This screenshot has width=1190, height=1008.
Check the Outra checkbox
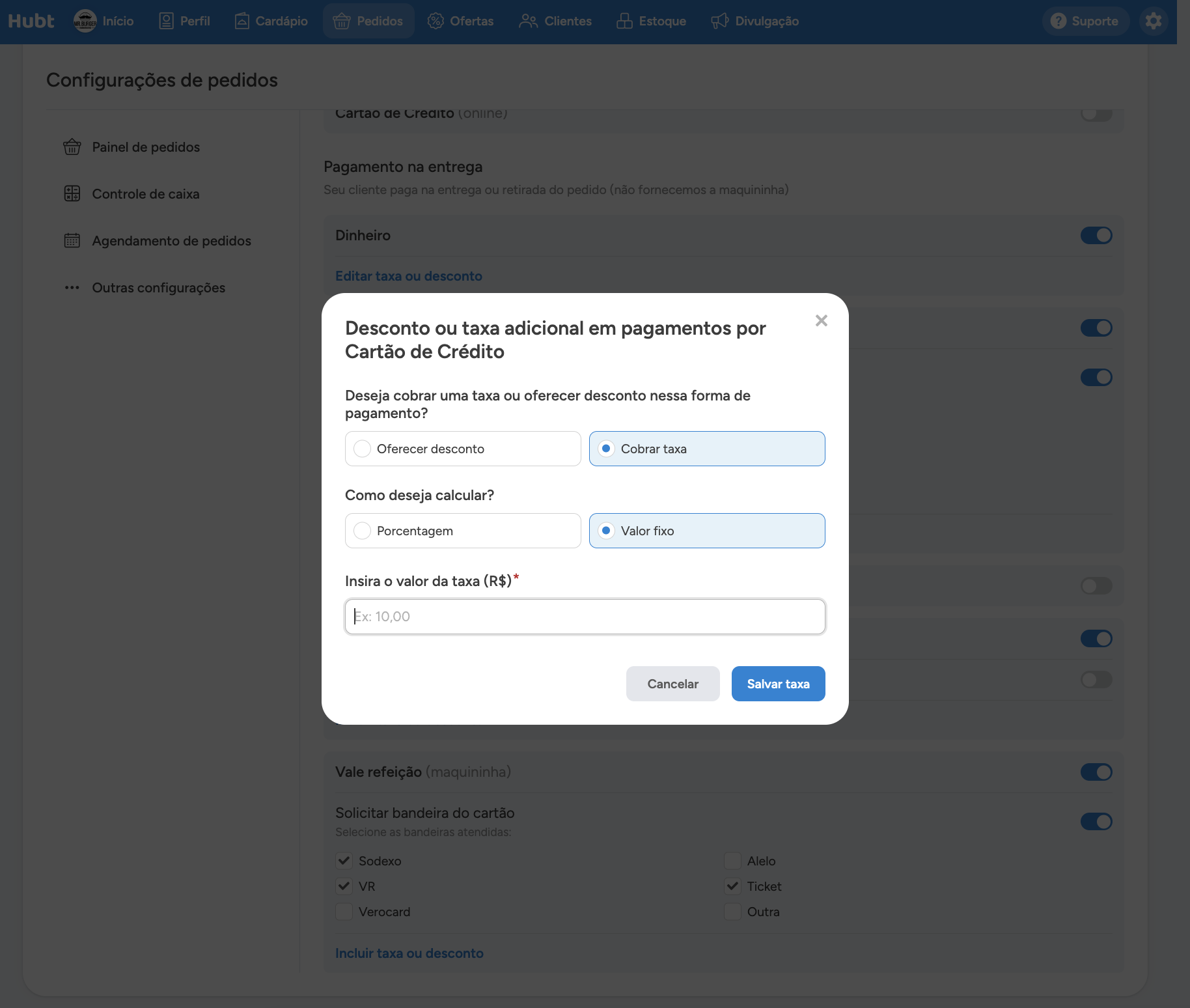point(732,912)
